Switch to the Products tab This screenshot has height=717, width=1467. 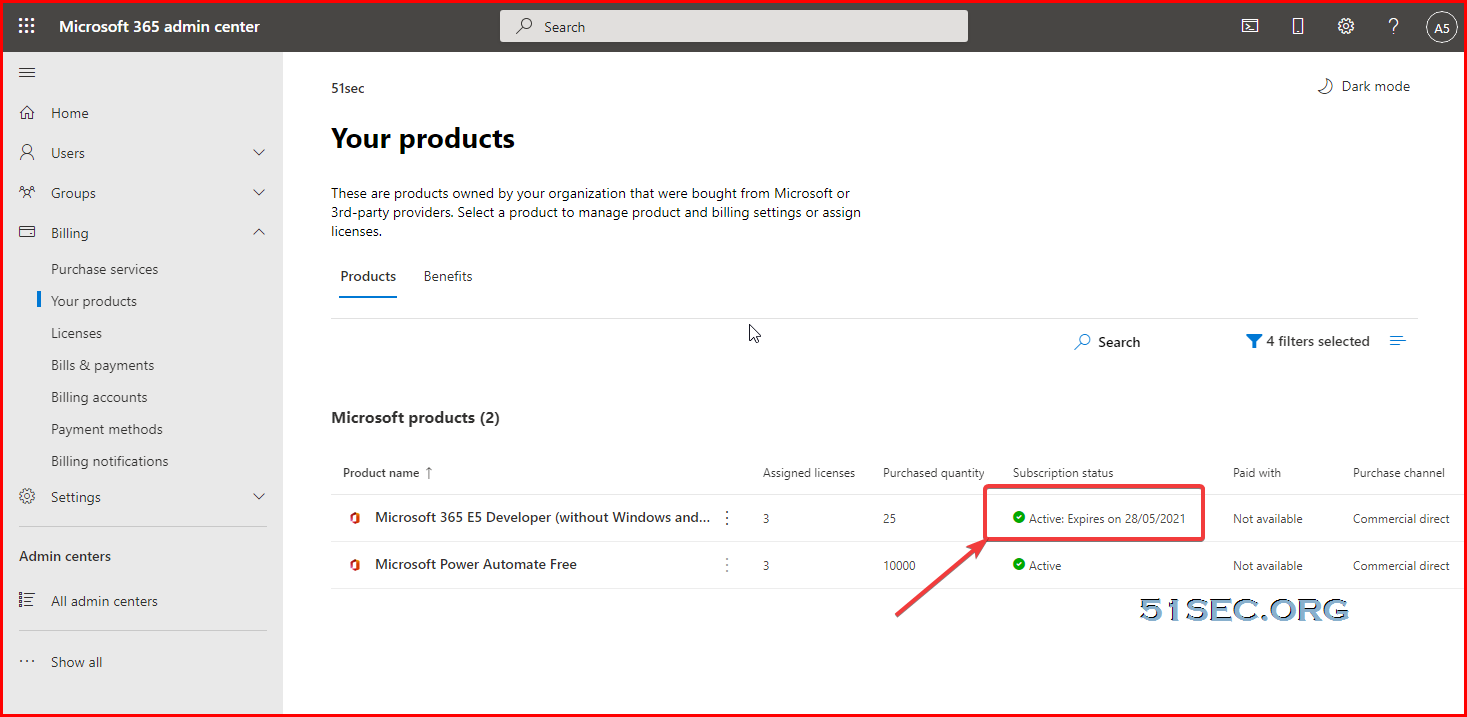(x=368, y=276)
